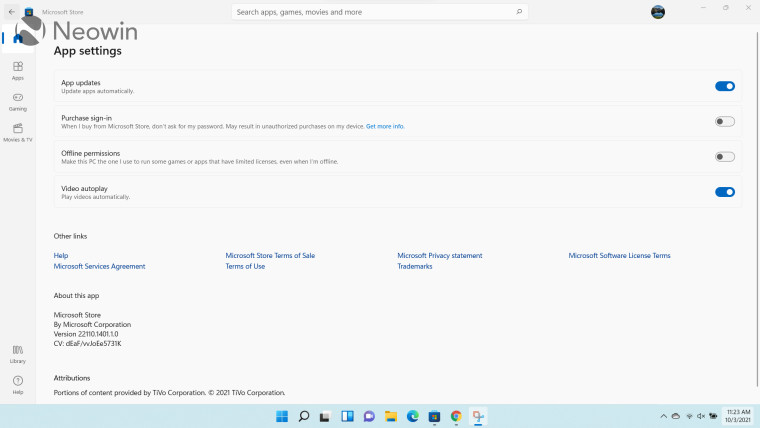
Task: Show hidden system tray icons
Action: (x=664, y=416)
